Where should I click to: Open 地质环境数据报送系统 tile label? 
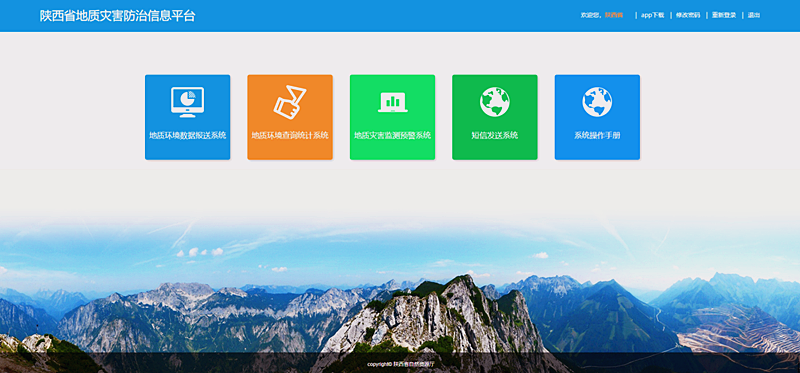tap(187, 135)
